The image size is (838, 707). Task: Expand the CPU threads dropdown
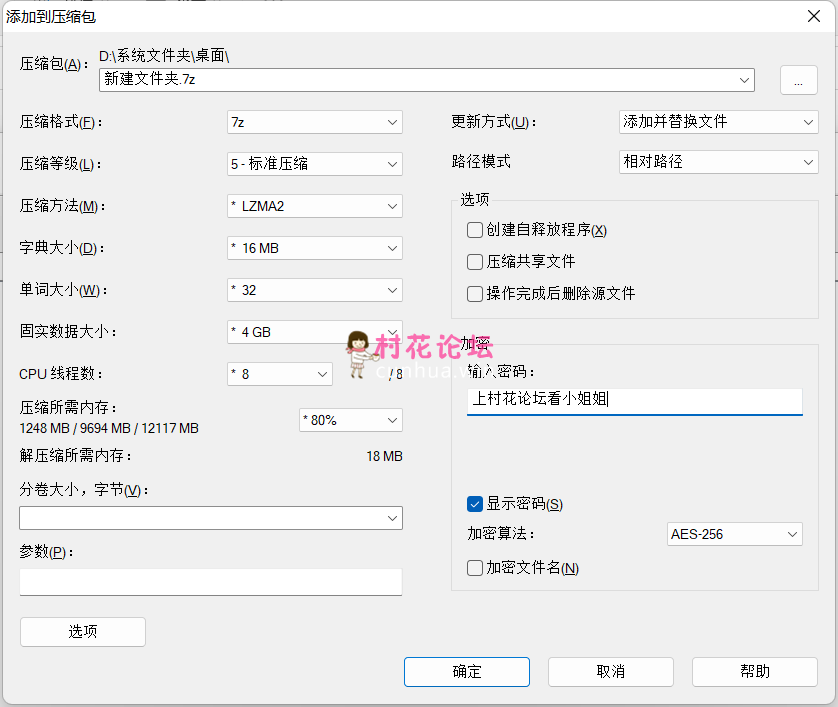pos(279,374)
